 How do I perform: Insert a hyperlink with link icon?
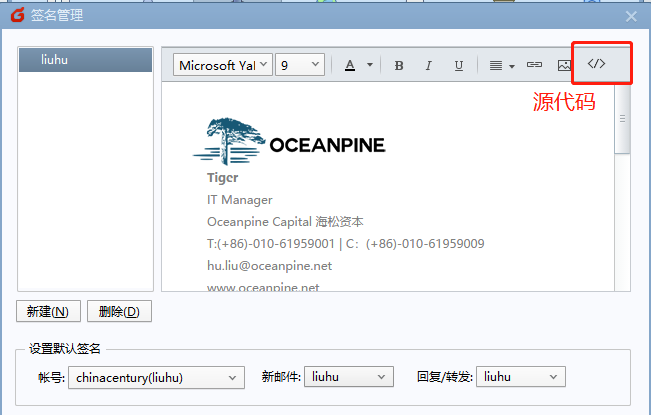coord(534,65)
